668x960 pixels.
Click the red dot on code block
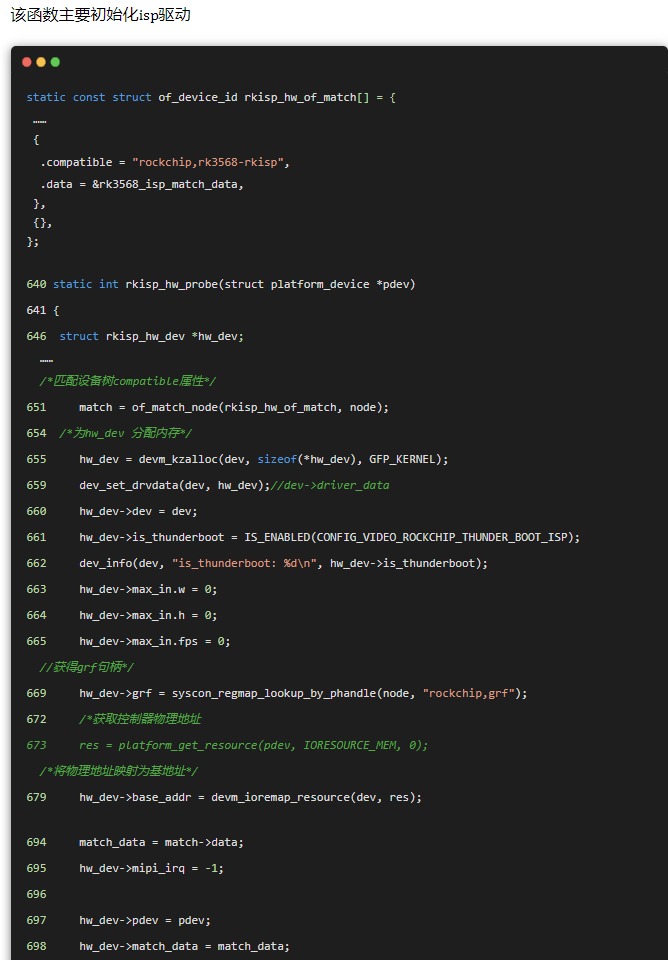click(27, 62)
